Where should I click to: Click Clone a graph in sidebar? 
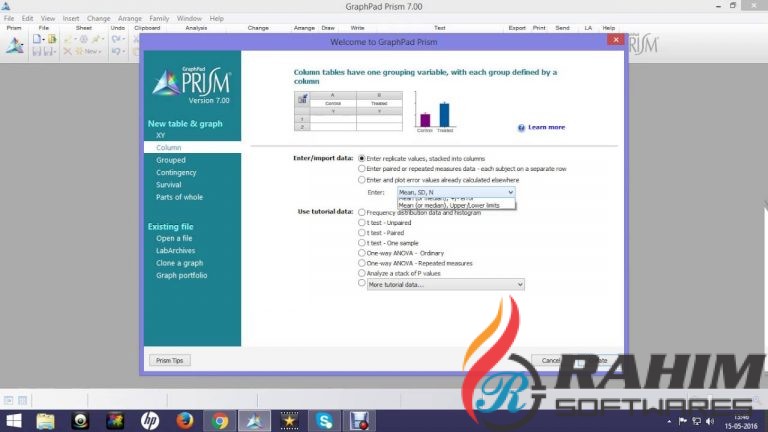tap(180, 263)
